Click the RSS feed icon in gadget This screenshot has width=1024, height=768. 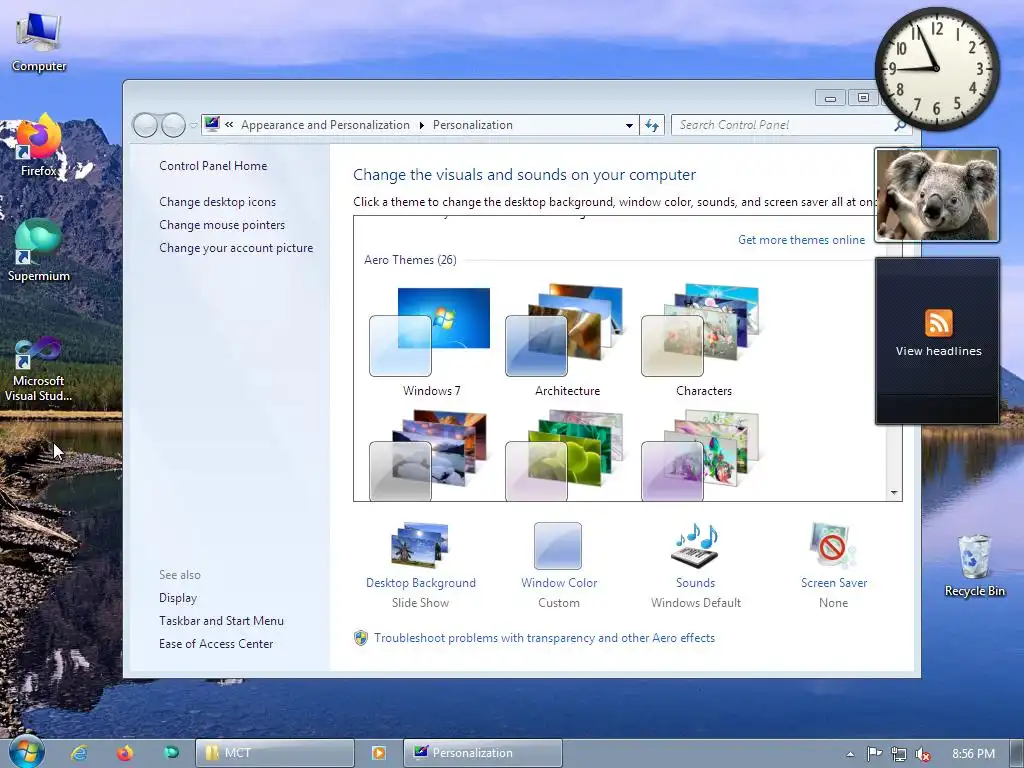938,323
